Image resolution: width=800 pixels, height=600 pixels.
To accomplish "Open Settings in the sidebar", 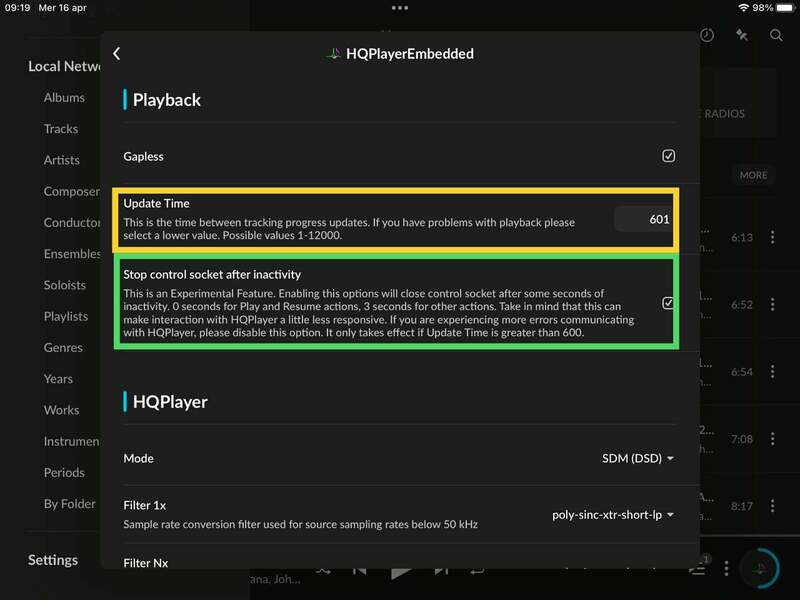I will coord(53,560).
